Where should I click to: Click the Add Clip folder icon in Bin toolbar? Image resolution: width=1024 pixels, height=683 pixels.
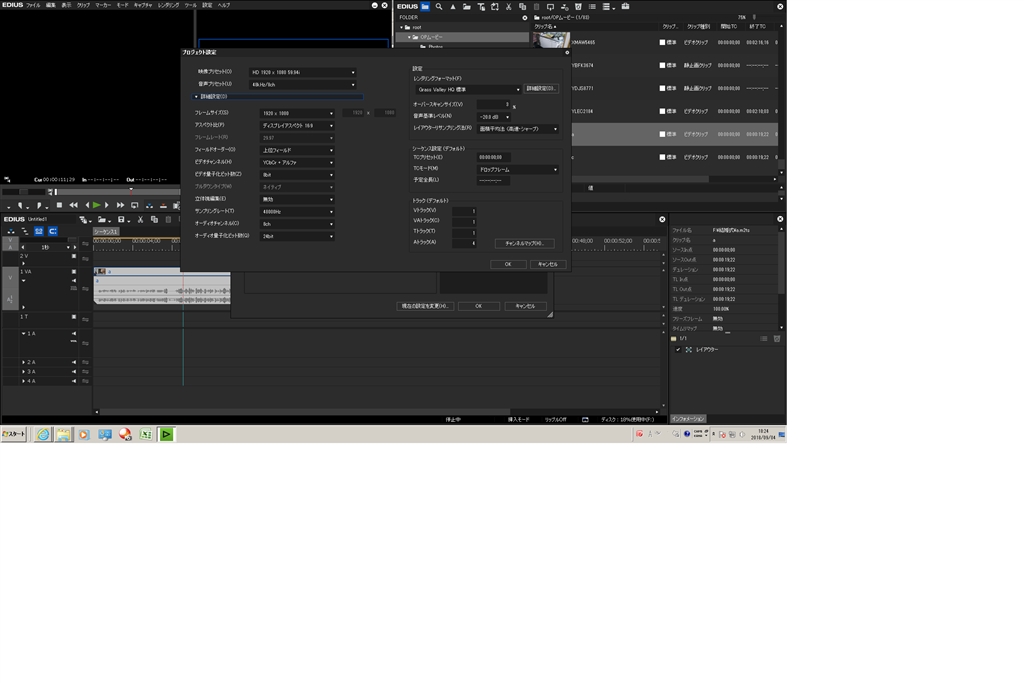(x=466, y=7)
